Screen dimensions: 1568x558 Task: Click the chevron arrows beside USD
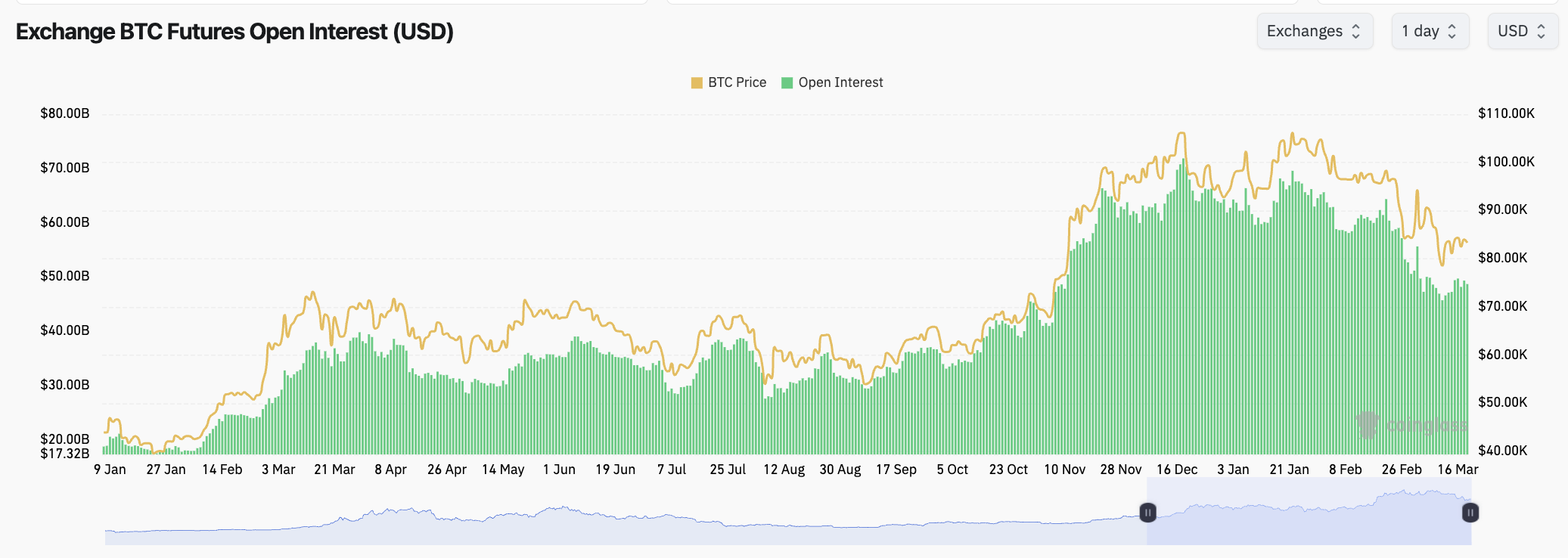[x=1542, y=31]
